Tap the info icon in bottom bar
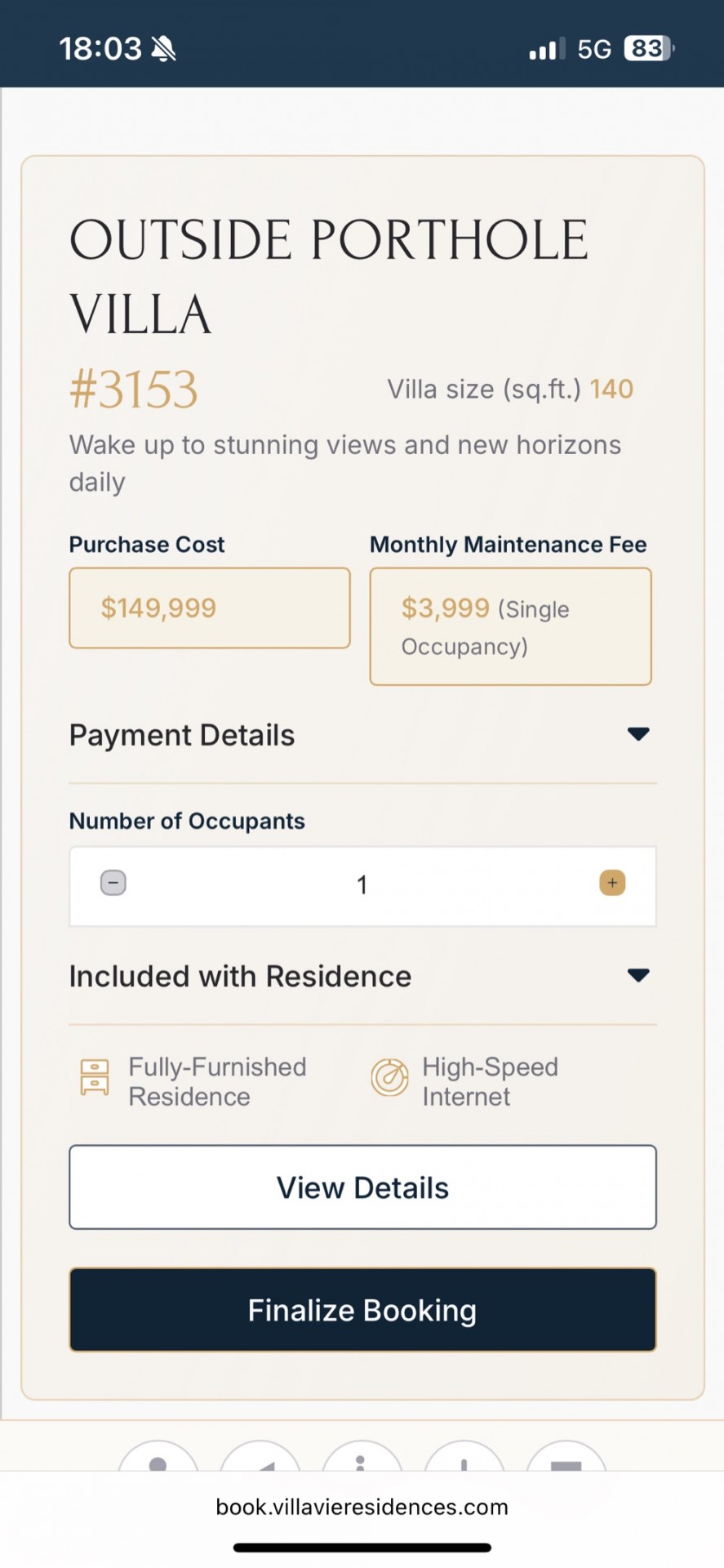This screenshot has width=724, height=1568. (362, 1462)
